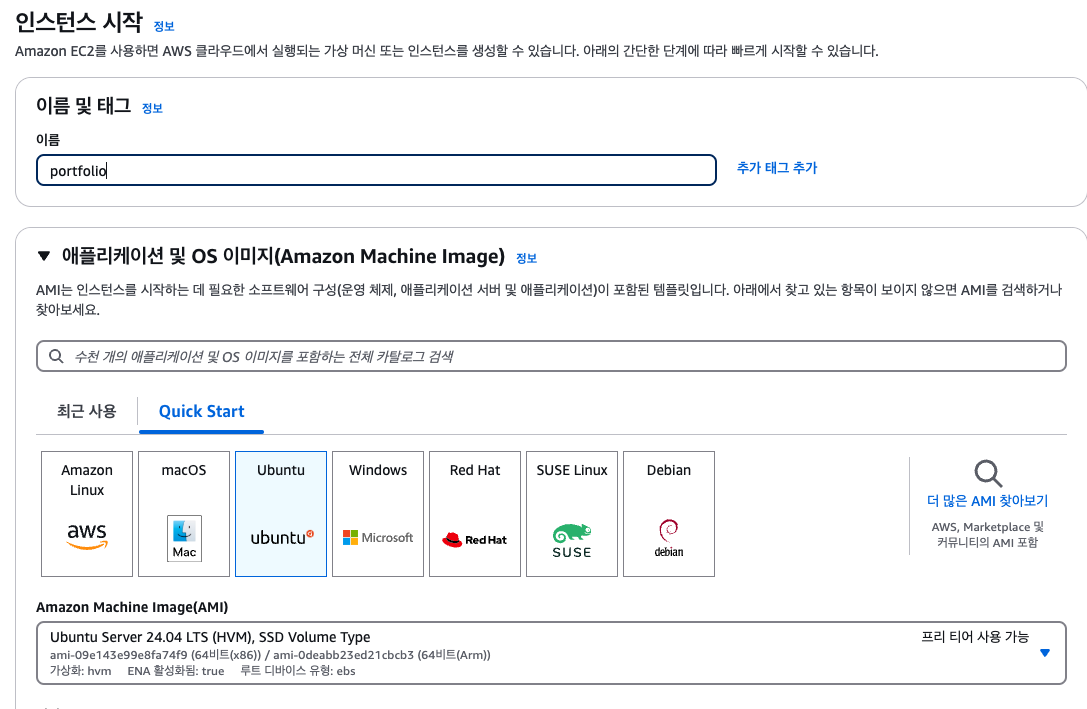Click the browse more AMIs magnifier icon
Screen dimensions: 1087x709
[x=988, y=474]
